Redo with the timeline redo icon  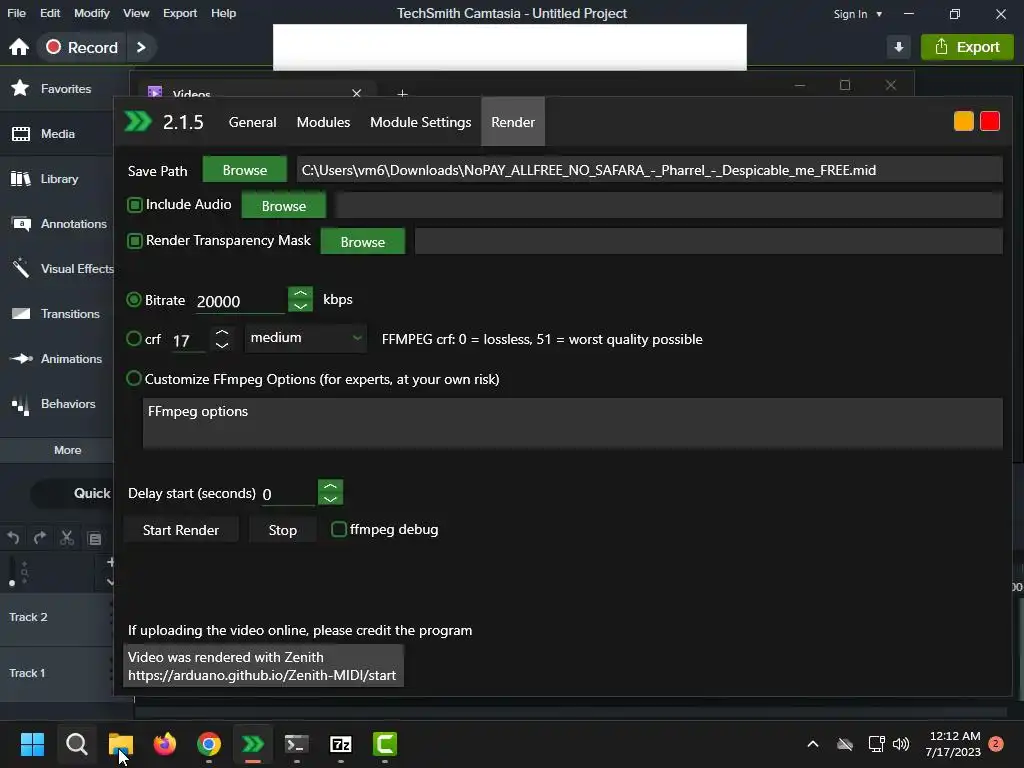coord(40,538)
